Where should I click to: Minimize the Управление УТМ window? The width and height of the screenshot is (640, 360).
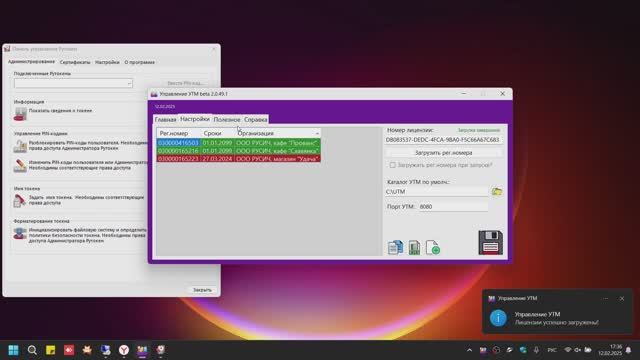click(x=464, y=93)
